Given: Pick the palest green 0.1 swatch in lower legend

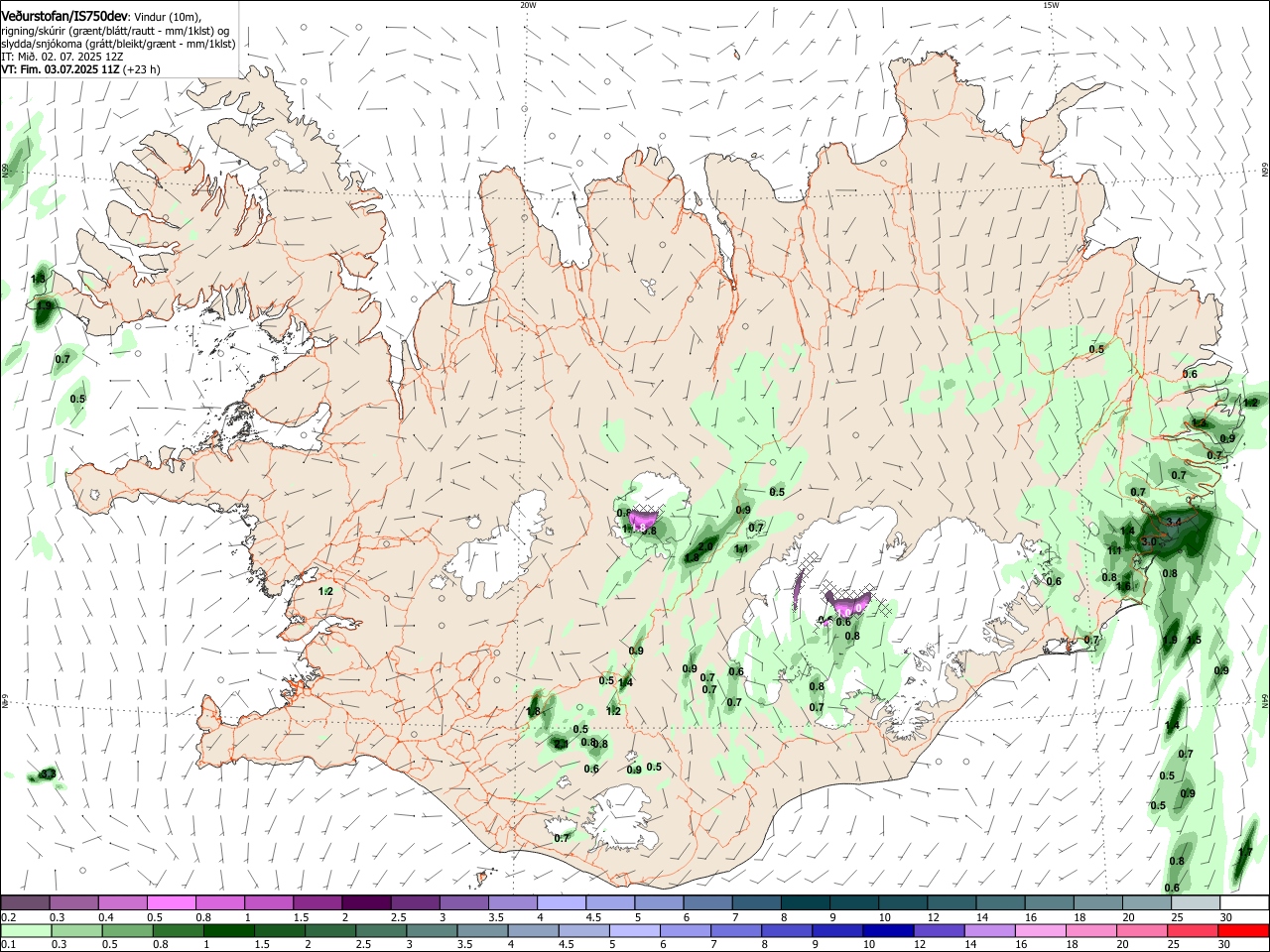Looking at the screenshot, I should 25,930.
